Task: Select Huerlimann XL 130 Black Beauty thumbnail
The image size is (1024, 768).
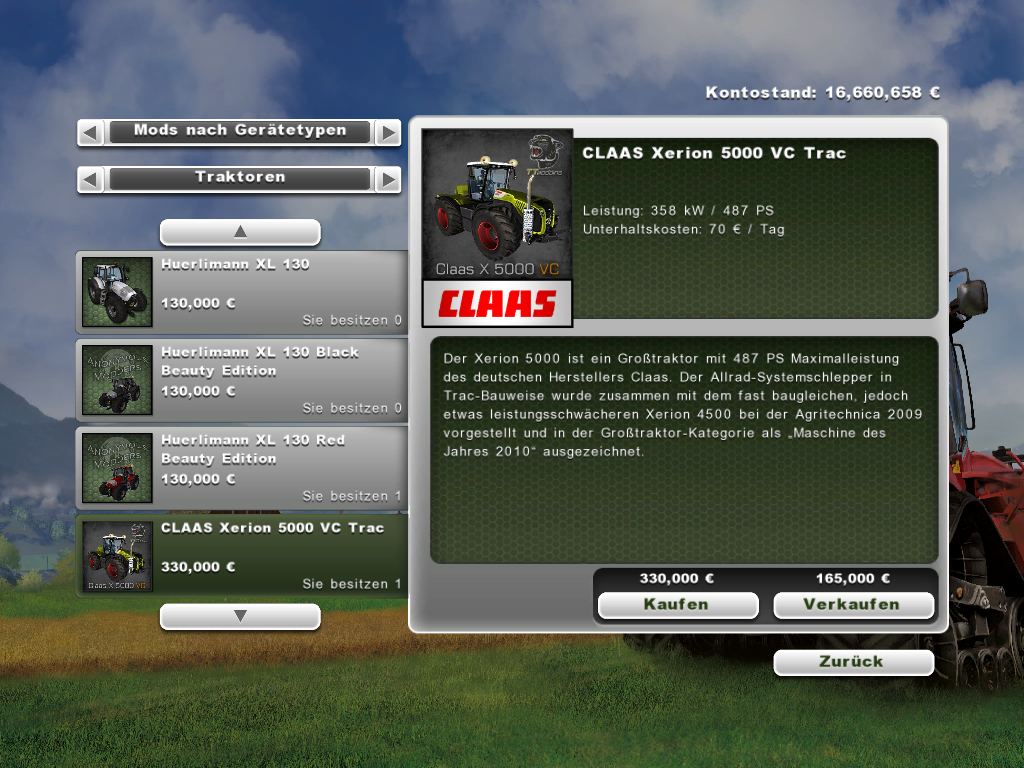Action: coord(118,380)
